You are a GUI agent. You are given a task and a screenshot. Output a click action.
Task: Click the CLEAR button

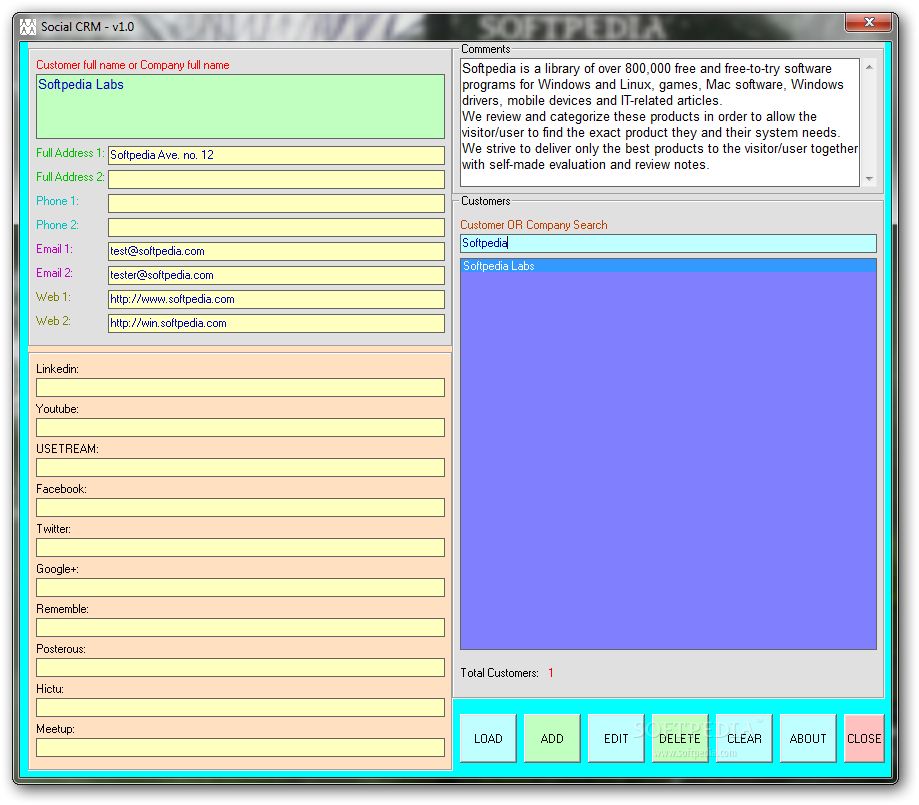[744, 738]
